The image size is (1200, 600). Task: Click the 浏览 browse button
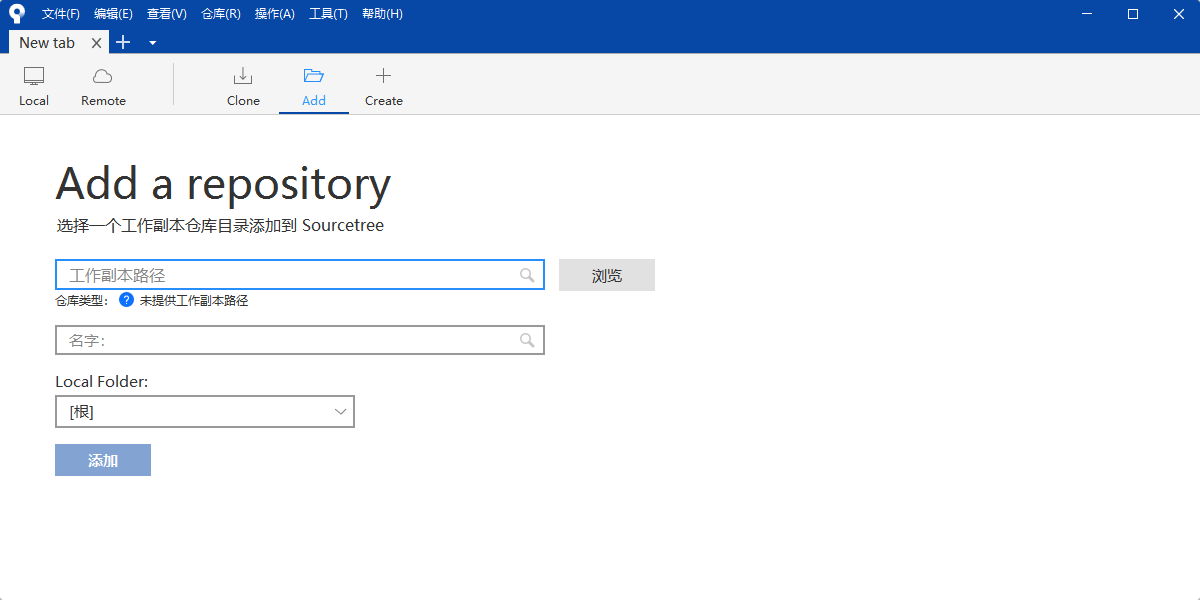pos(606,275)
